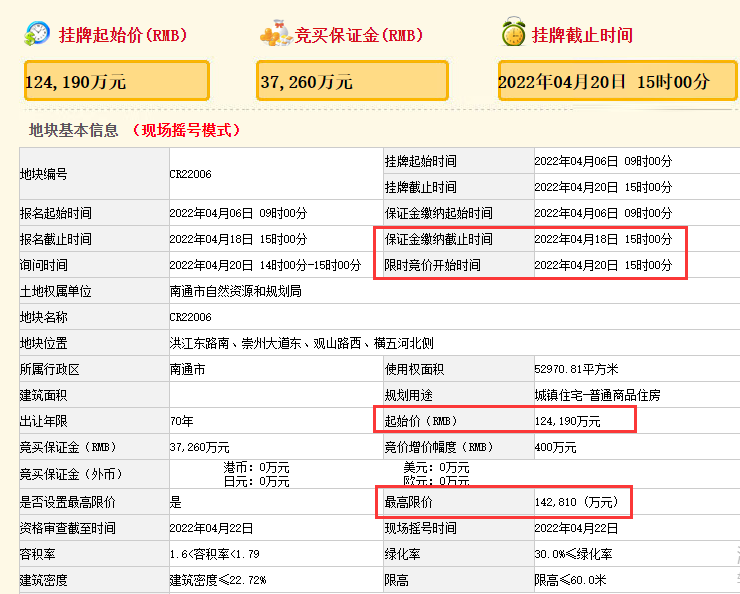Click the 37,260万元 deposit box

pos(352,81)
